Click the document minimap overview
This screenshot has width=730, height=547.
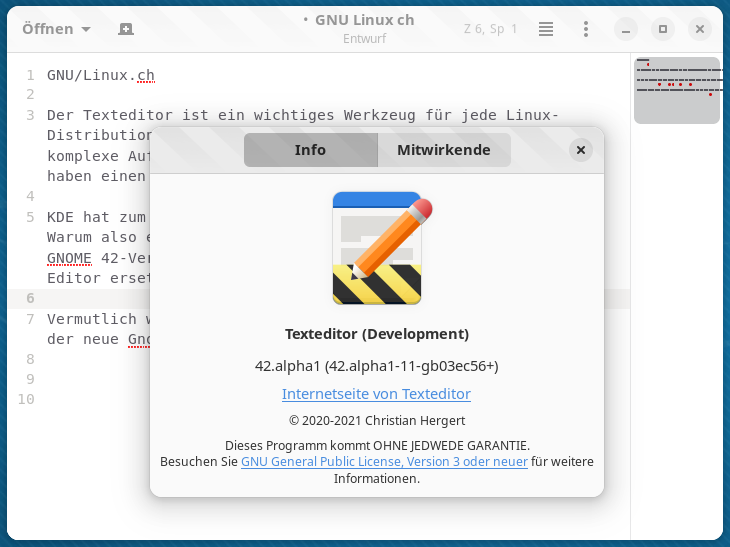click(677, 91)
